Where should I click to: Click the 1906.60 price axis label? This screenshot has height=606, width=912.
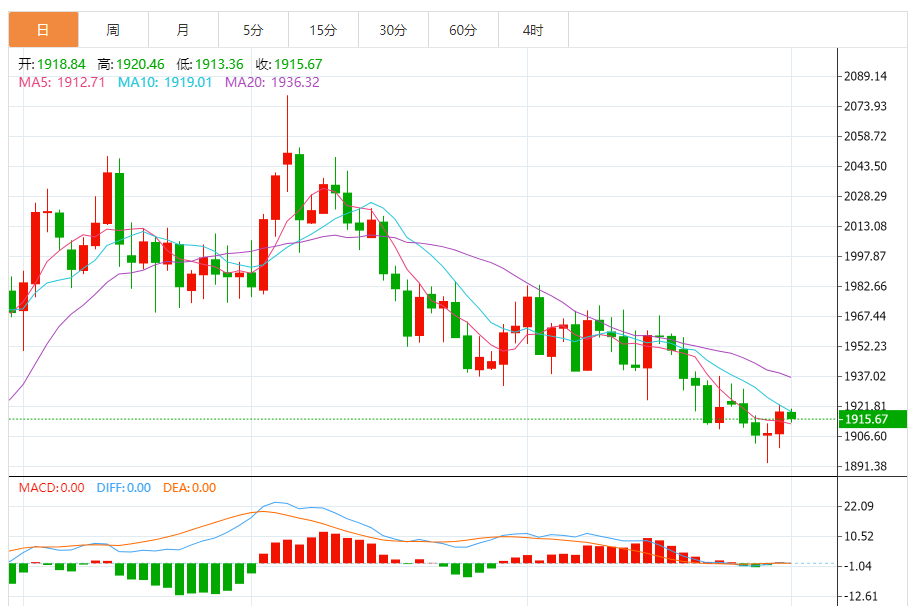coord(865,436)
